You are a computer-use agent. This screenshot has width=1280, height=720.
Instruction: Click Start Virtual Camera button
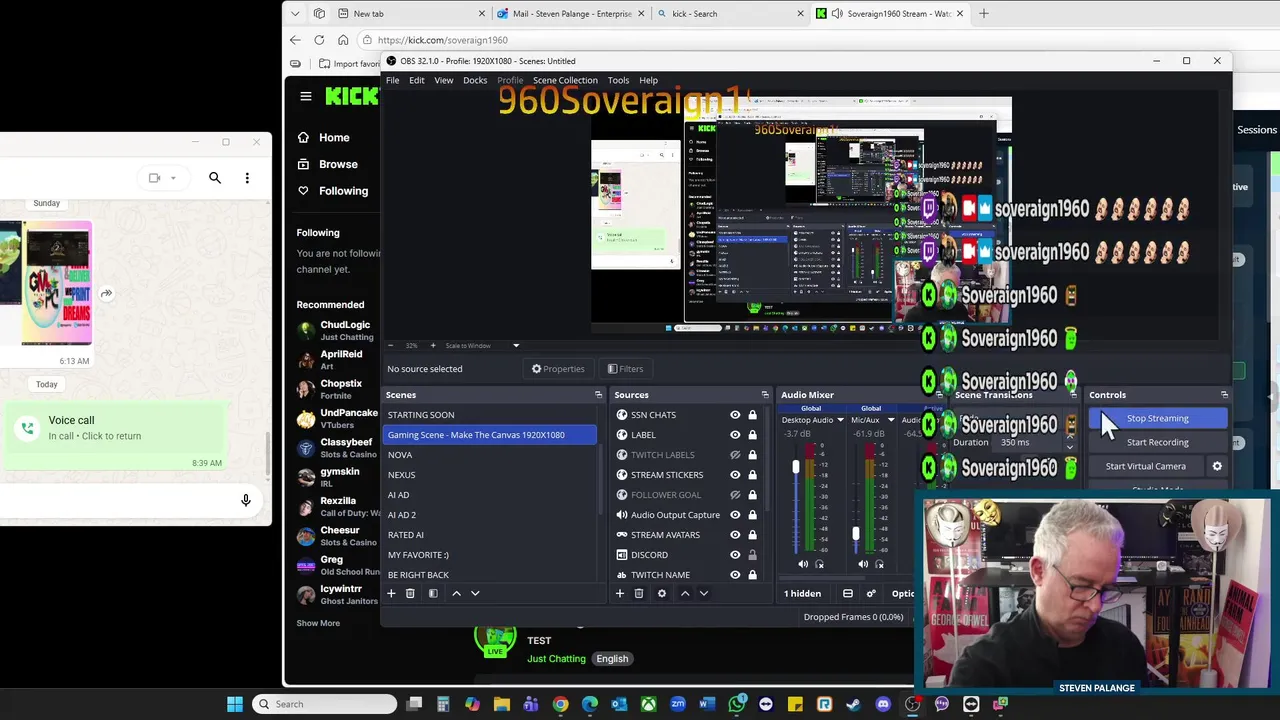tap(1146, 466)
